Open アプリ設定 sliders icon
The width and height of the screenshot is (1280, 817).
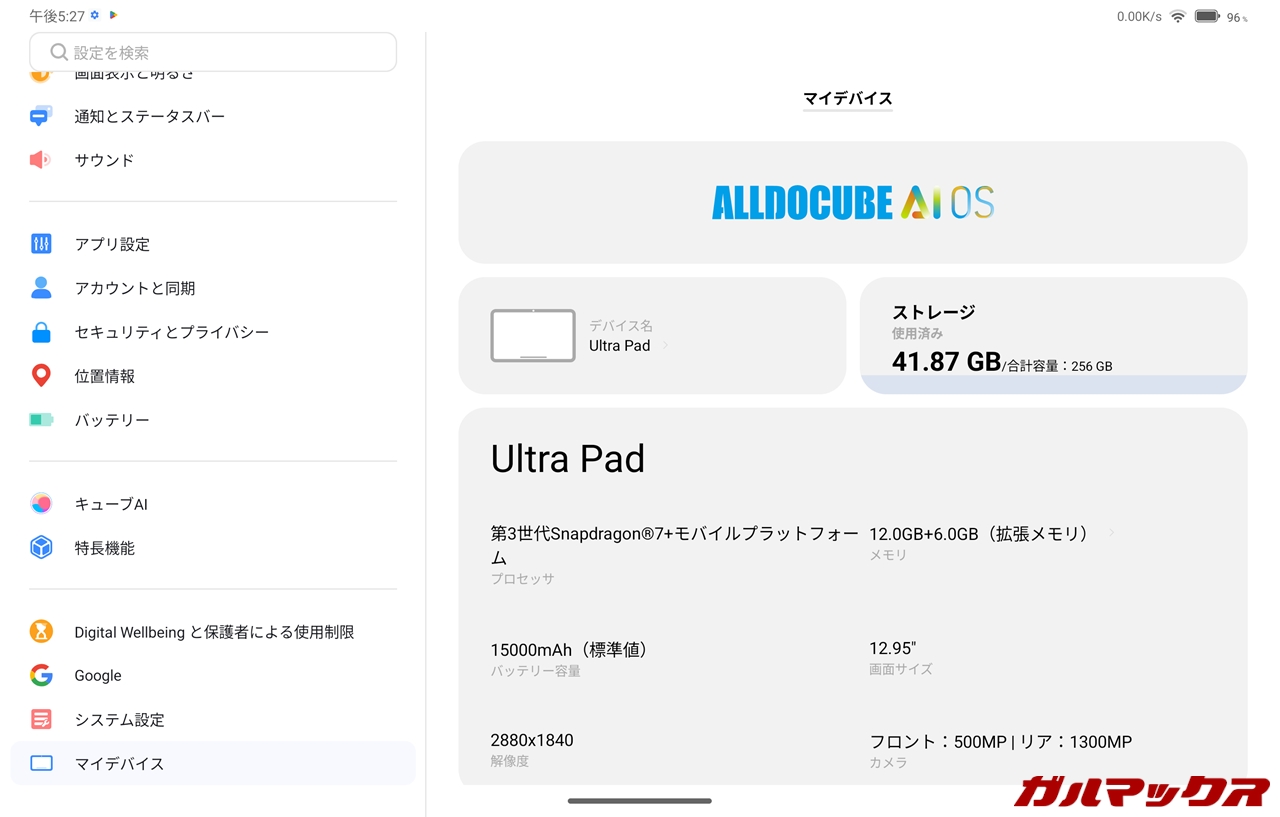[x=41, y=244]
